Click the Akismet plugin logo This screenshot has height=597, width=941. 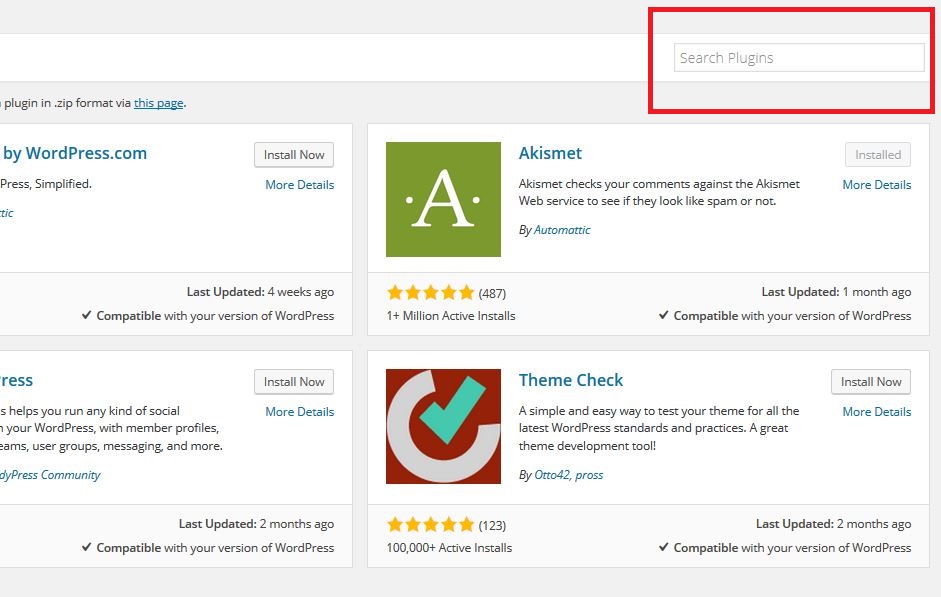tap(443, 199)
